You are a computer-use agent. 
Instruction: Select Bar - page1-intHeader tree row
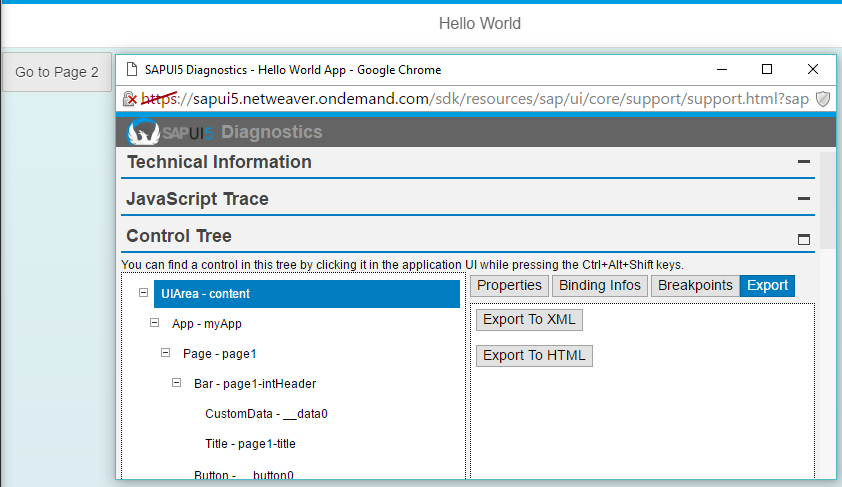(255, 384)
